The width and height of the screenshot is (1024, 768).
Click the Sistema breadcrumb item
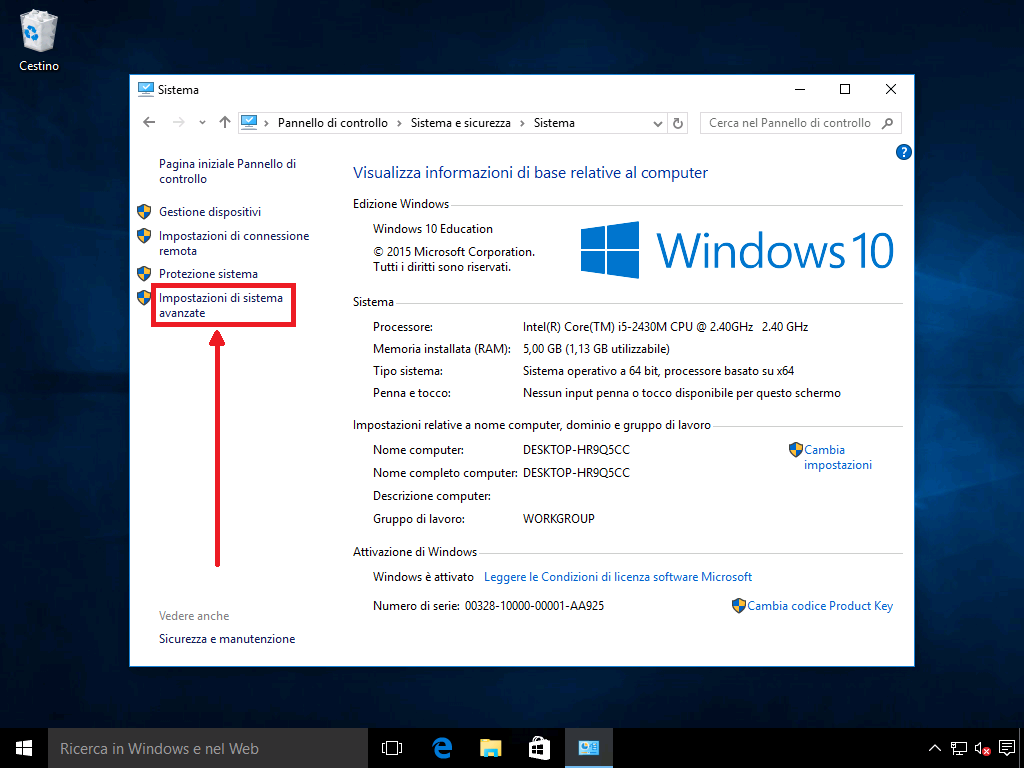554,123
